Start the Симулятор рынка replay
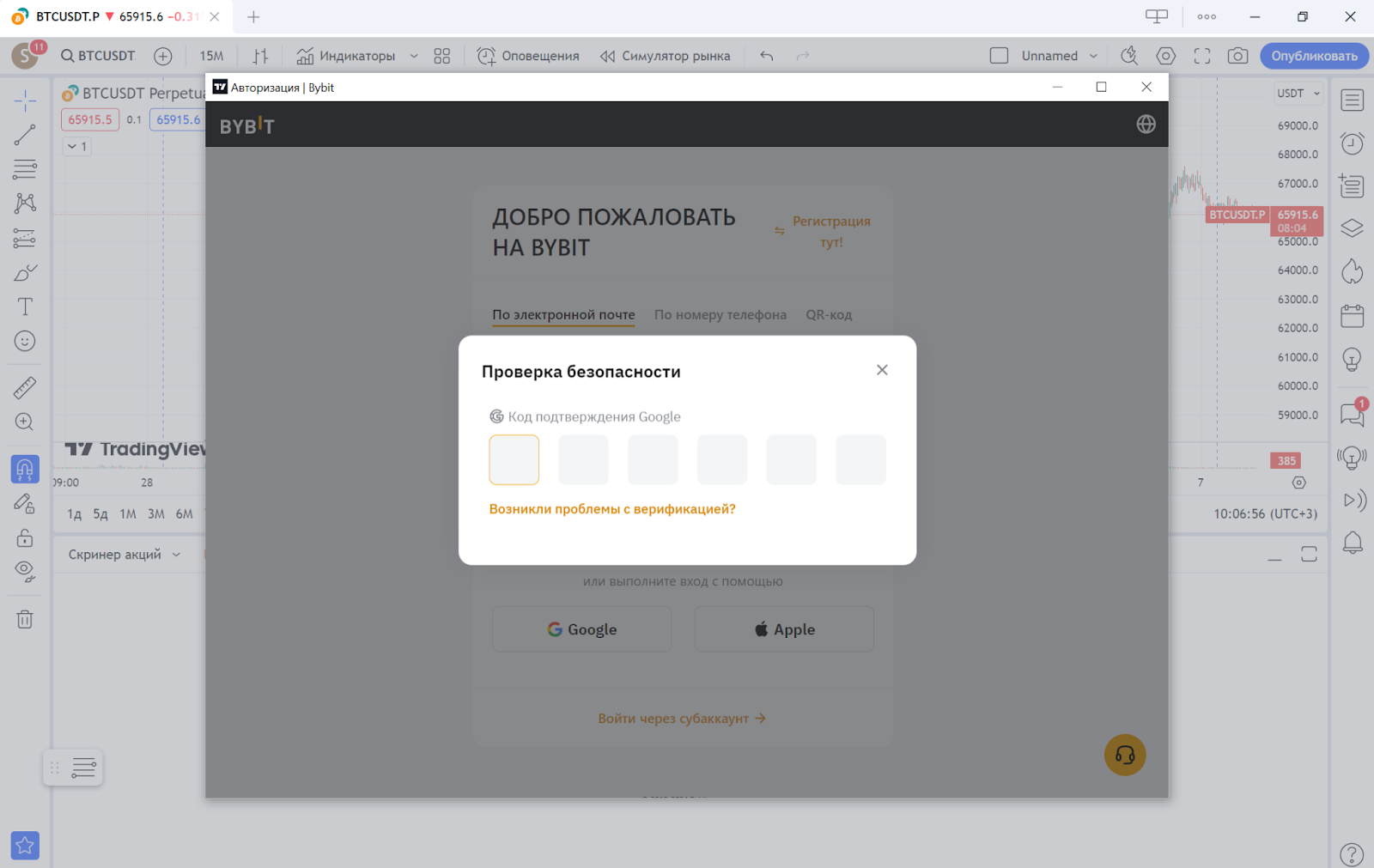 coord(666,56)
